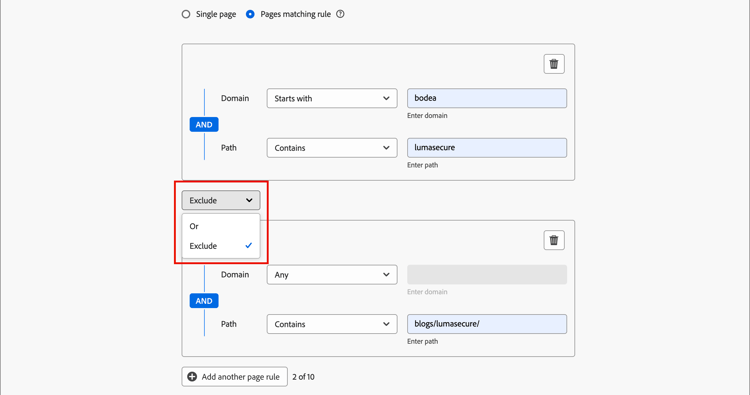The width and height of the screenshot is (750, 395).
Task: Choose Exclude from the operator menu
Action: [x=221, y=246]
